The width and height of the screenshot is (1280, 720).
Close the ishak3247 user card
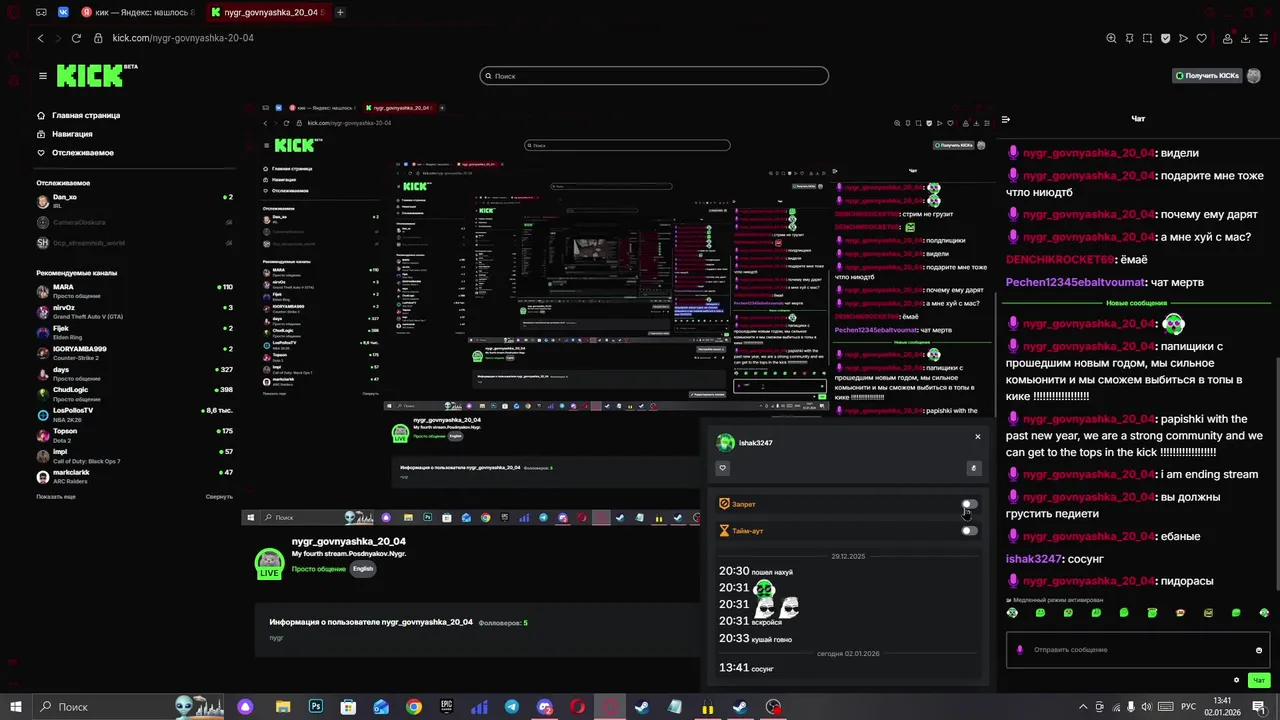[x=977, y=437]
